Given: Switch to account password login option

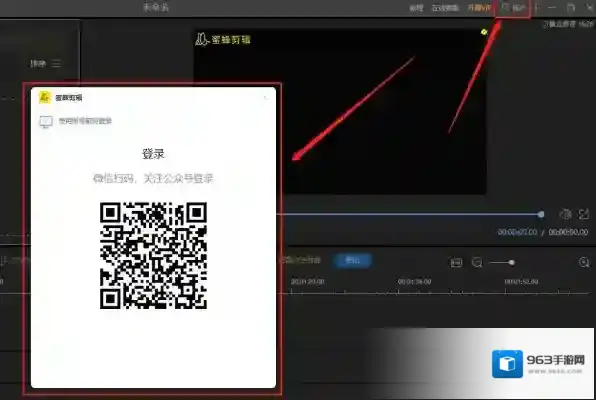Looking at the screenshot, I should (x=85, y=121).
